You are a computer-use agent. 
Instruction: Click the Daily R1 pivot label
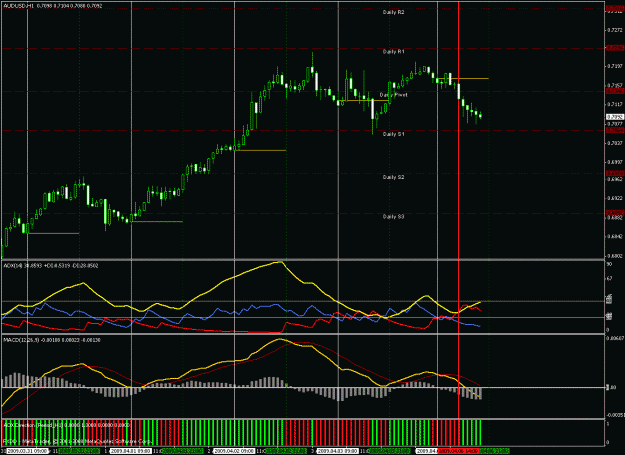393,52
